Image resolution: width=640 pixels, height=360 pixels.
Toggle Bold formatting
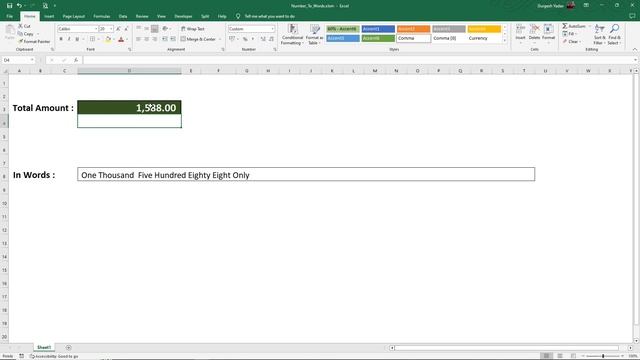point(61,39)
